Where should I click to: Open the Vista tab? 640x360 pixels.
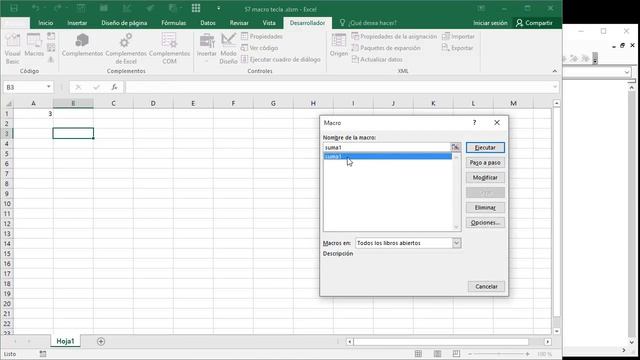tap(269, 23)
